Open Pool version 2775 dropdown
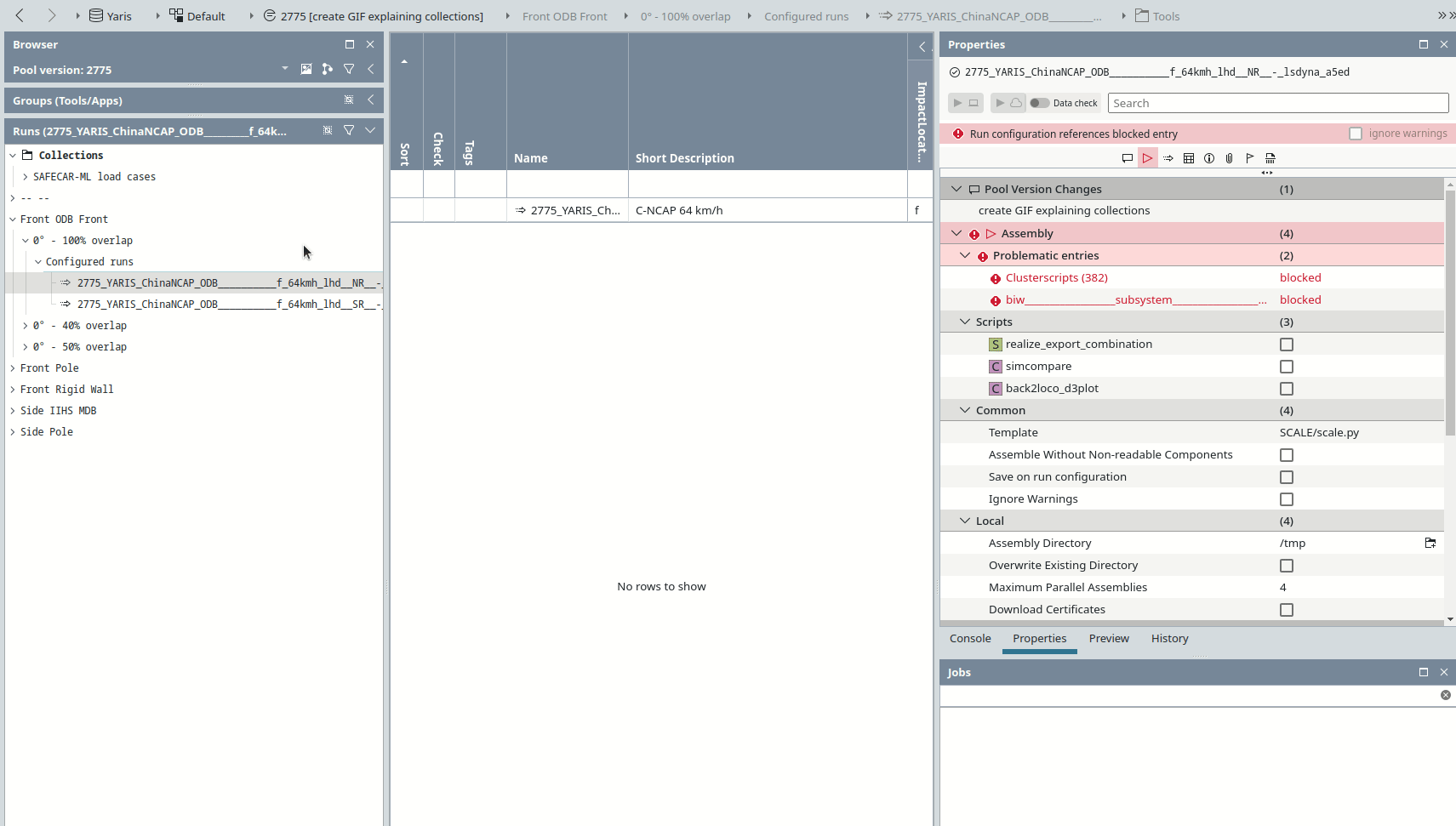The image size is (1456, 826). coord(284,69)
